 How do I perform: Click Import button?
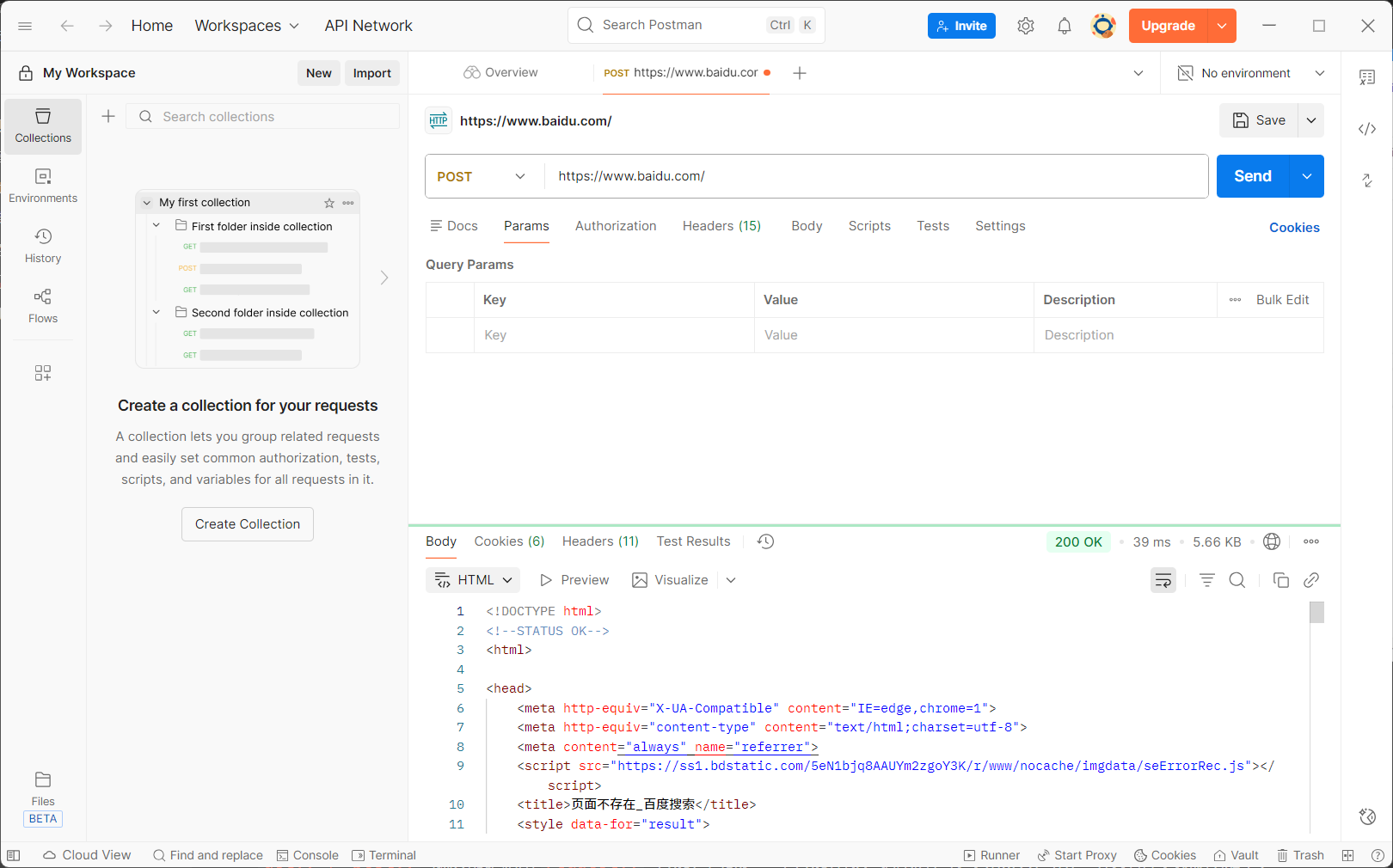(371, 73)
